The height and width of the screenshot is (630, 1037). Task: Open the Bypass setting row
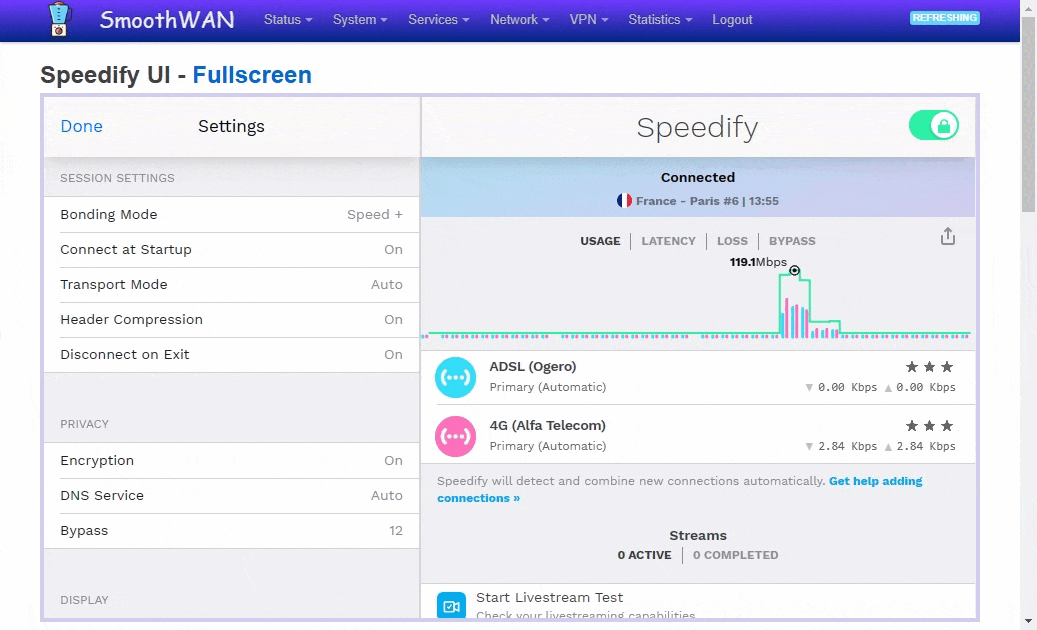pyautogui.click(x=231, y=530)
